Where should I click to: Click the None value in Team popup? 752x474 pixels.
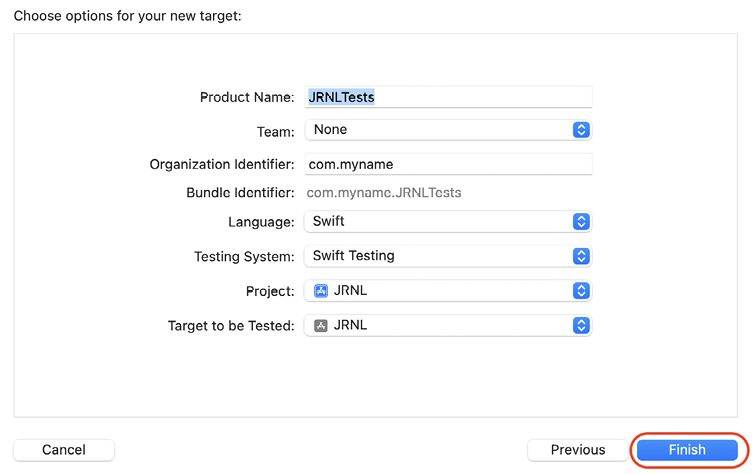point(330,130)
